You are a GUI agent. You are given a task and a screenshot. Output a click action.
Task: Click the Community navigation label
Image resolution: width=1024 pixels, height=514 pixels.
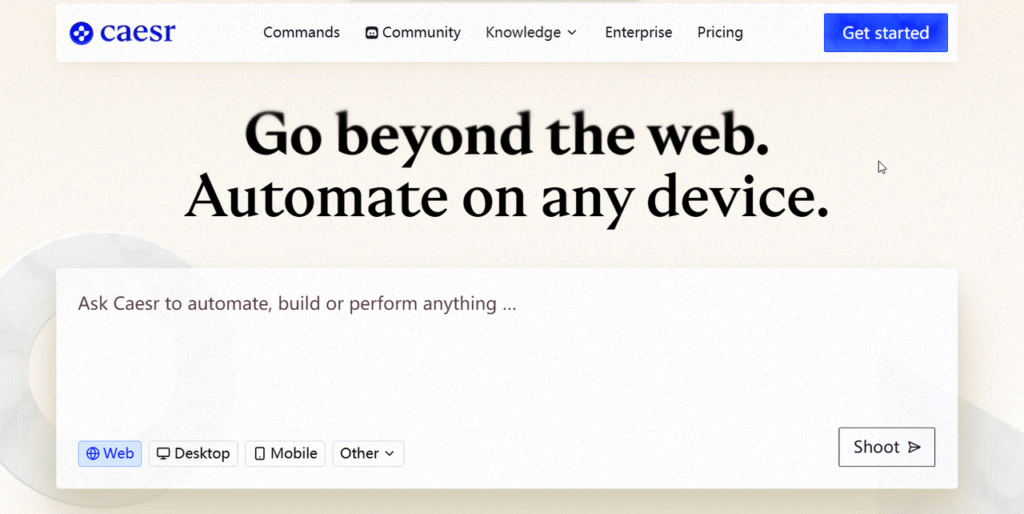coord(421,33)
